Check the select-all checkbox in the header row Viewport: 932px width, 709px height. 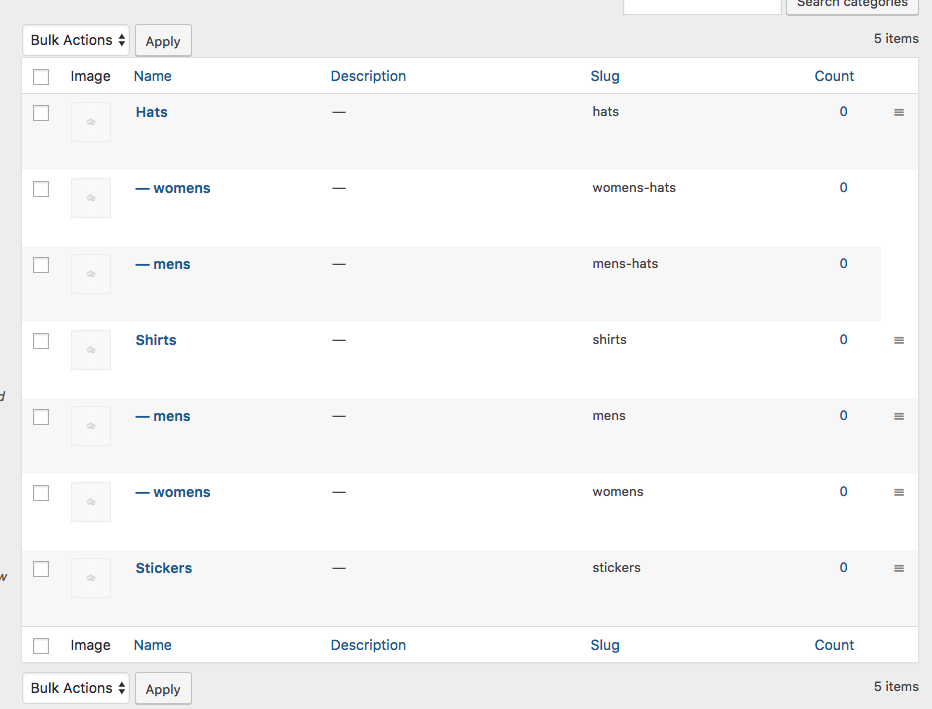pyautogui.click(x=41, y=76)
